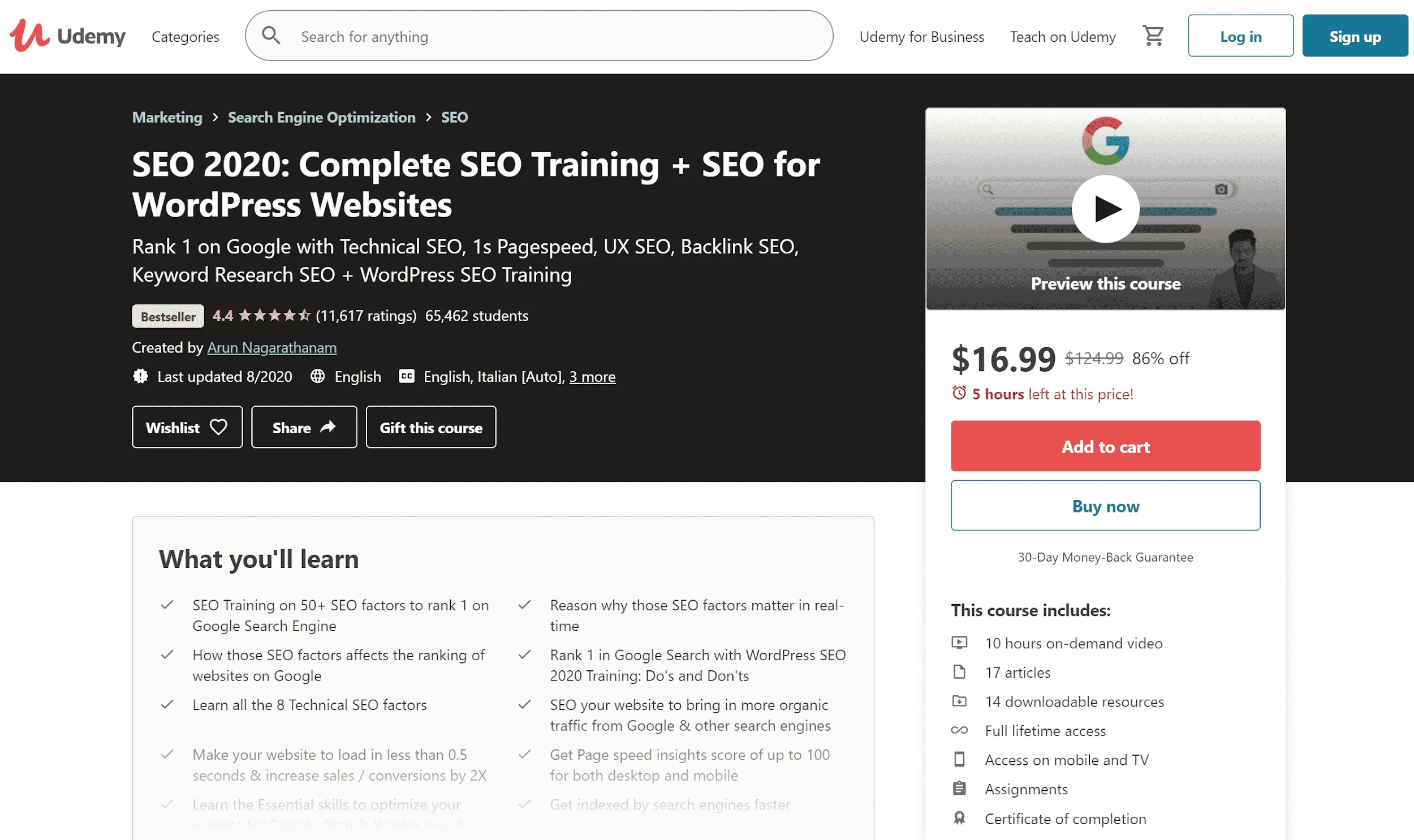
Task: Click the star rating icons
Action: 274,315
